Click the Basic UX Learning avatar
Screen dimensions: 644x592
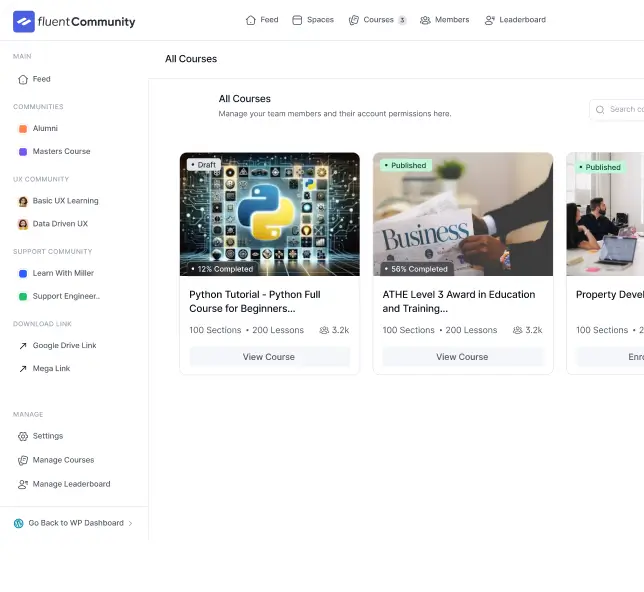point(23,201)
